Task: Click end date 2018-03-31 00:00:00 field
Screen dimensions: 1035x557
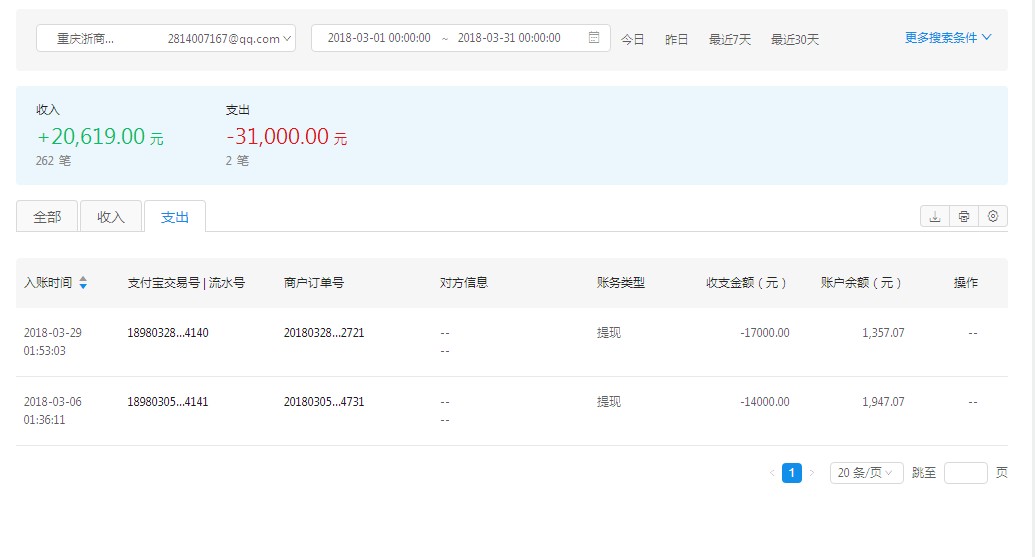Action: [x=509, y=38]
